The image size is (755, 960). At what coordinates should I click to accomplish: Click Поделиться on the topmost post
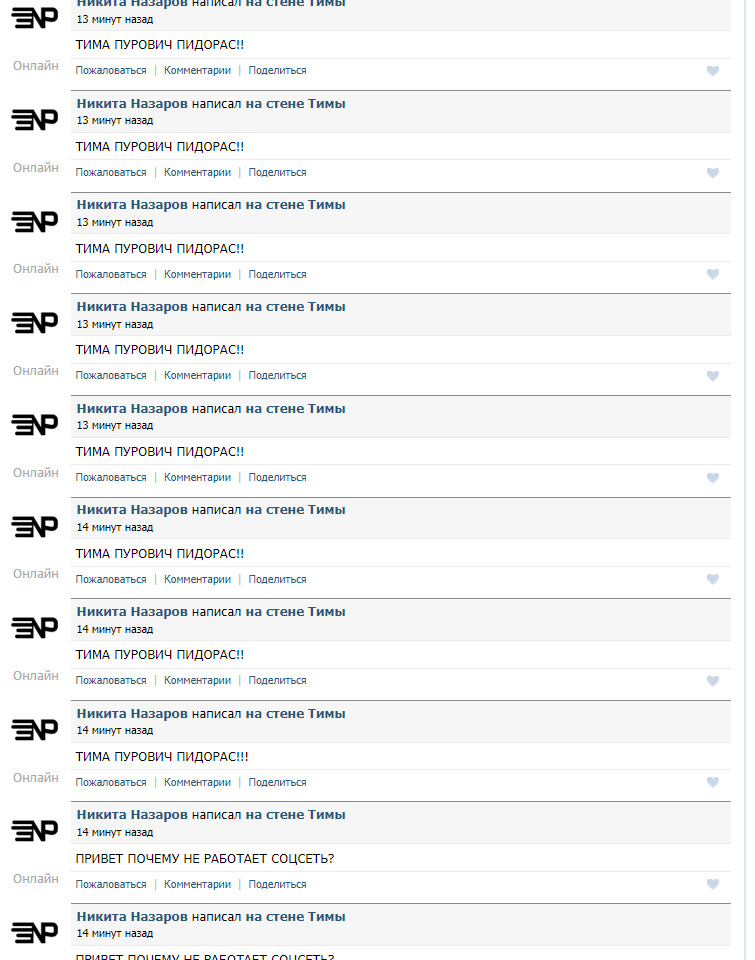277,71
